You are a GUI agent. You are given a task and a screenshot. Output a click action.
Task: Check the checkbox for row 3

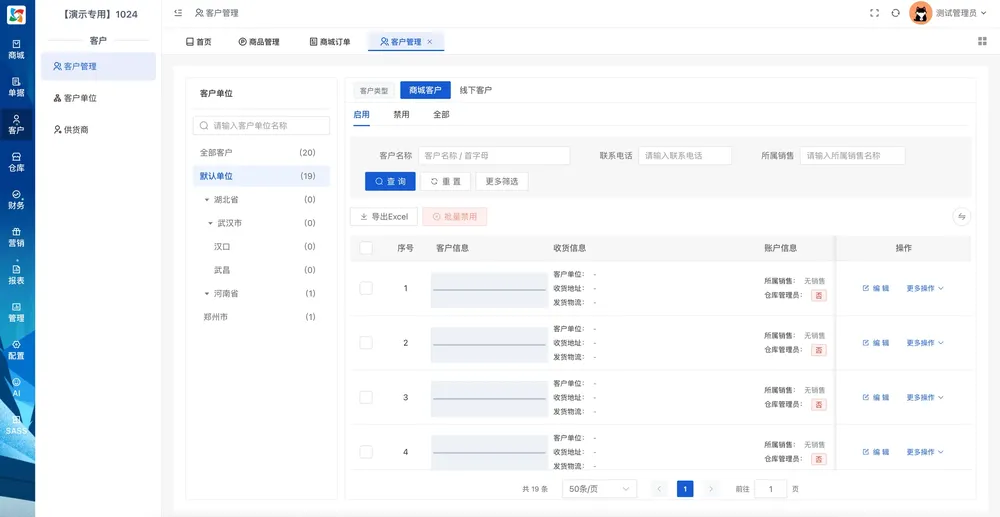pos(366,397)
